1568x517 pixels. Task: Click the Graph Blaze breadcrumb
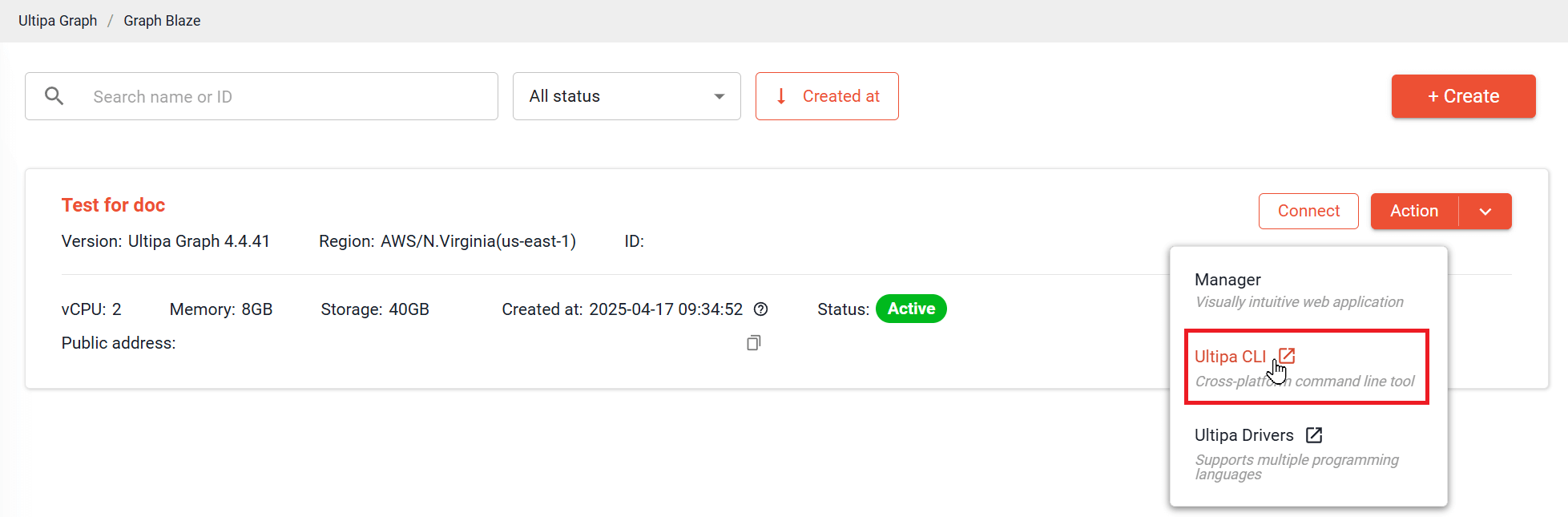[162, 21]
